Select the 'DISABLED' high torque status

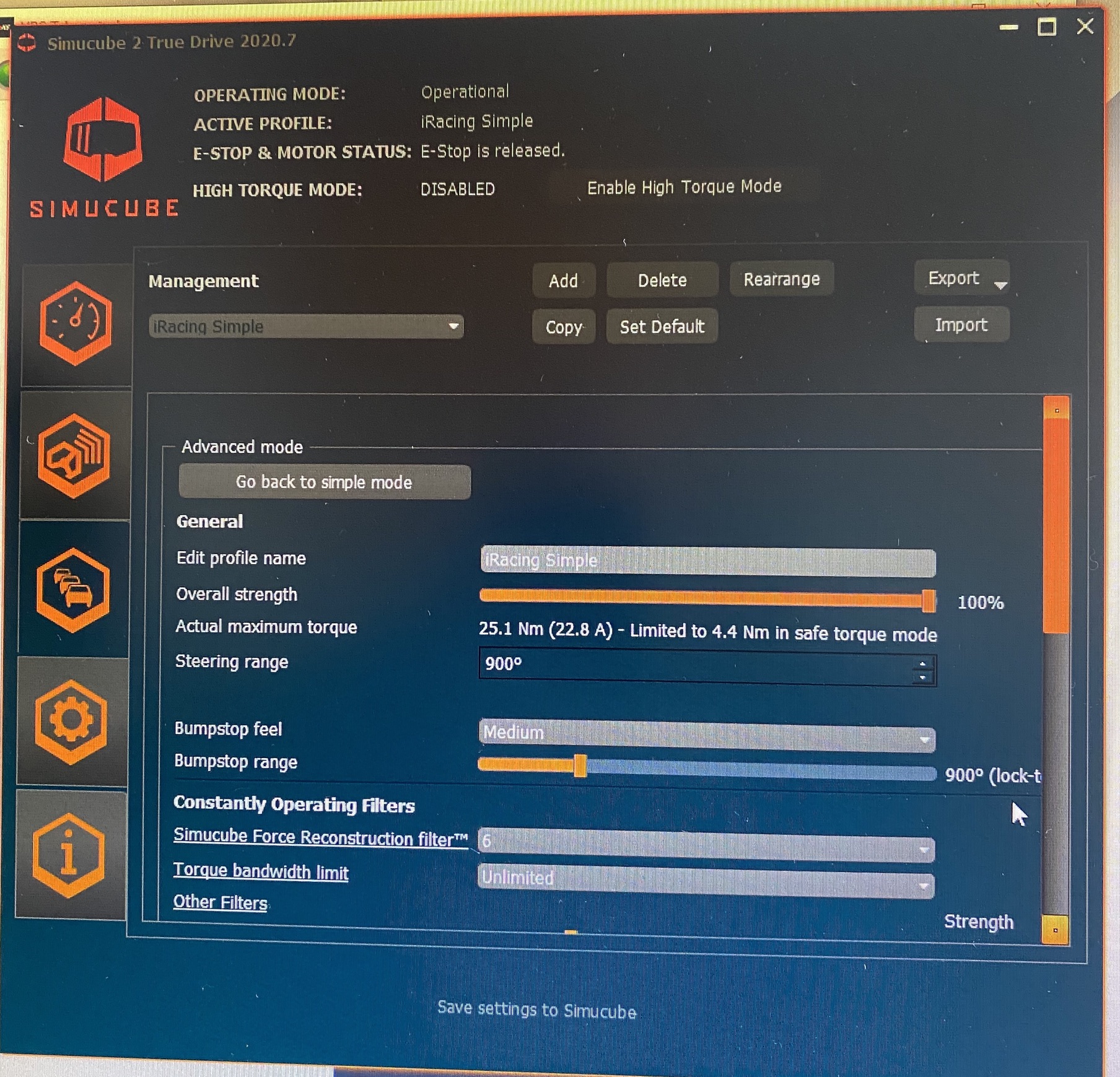(x=458, y=189)
